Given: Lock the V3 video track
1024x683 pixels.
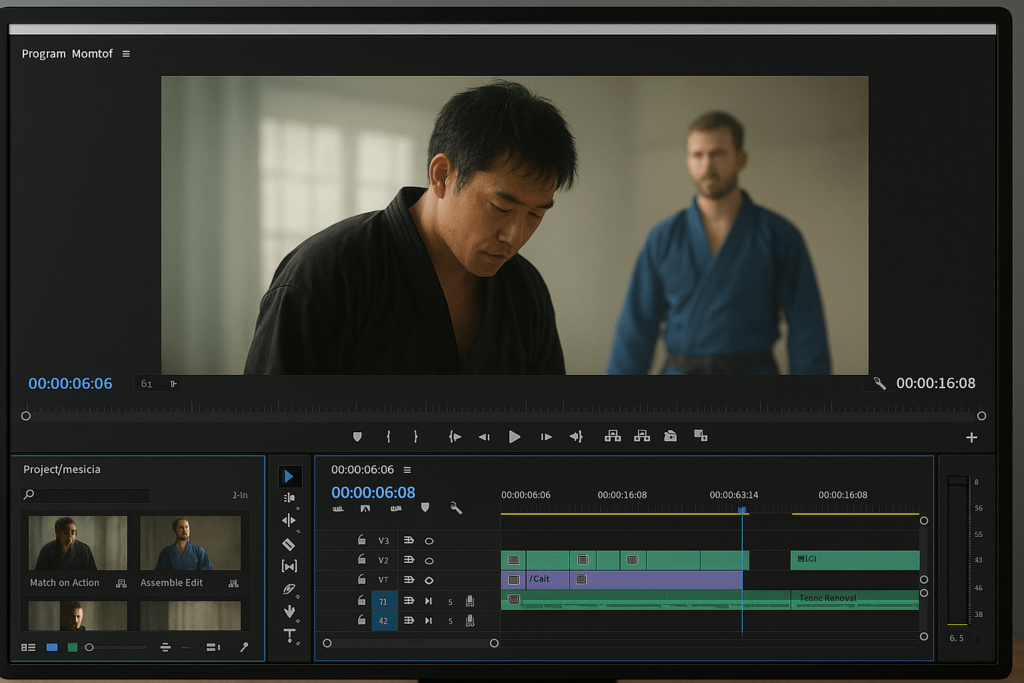Looking at the screenshot, I should coord(362,540).
